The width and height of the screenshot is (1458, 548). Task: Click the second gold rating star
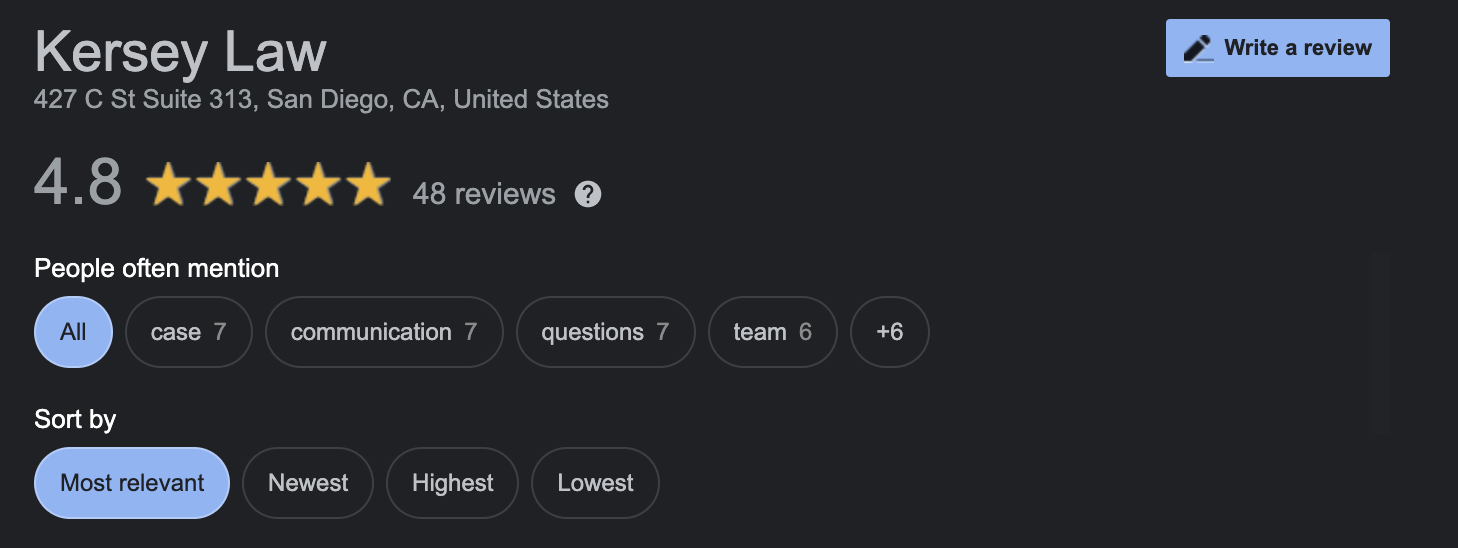(219, 186)
